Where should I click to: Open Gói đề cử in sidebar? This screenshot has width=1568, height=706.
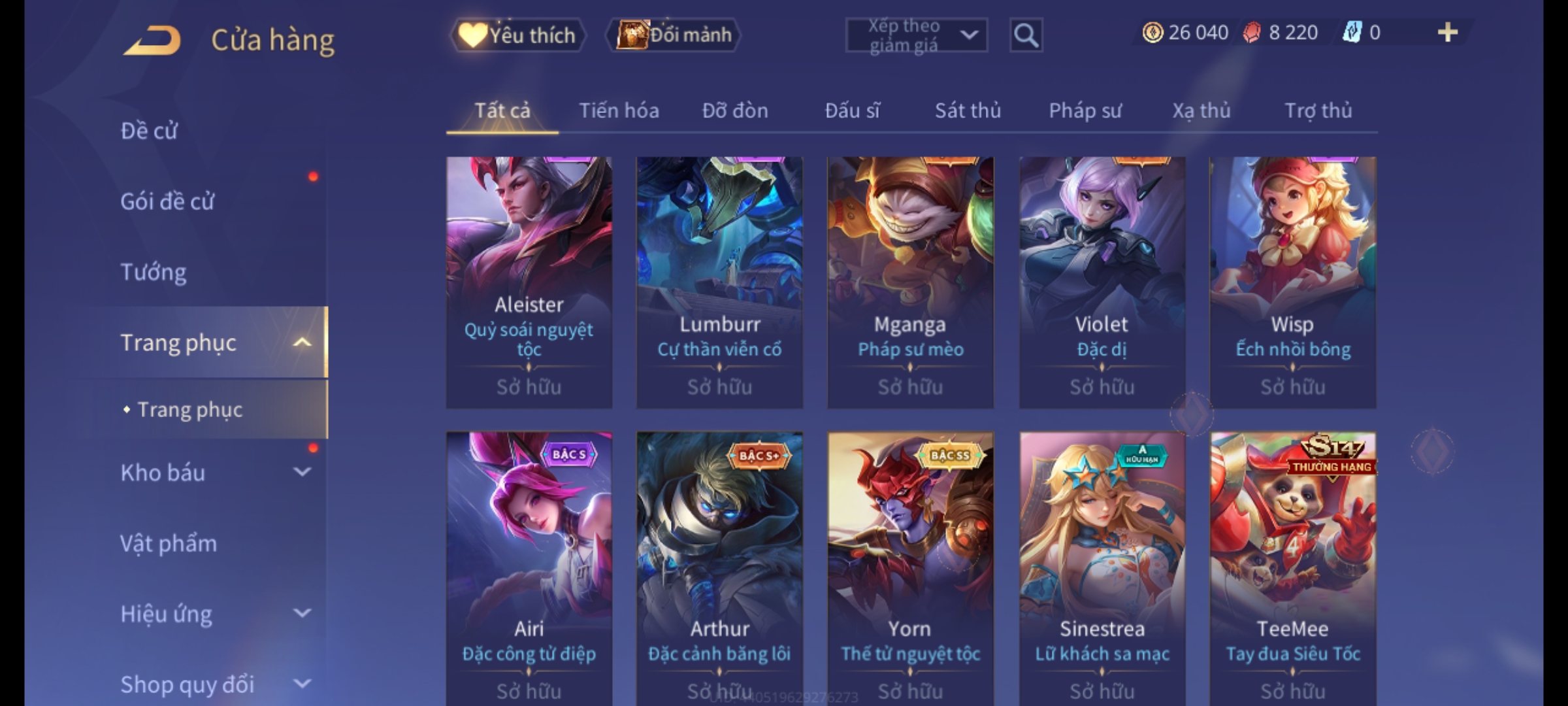tap(167, 201)
